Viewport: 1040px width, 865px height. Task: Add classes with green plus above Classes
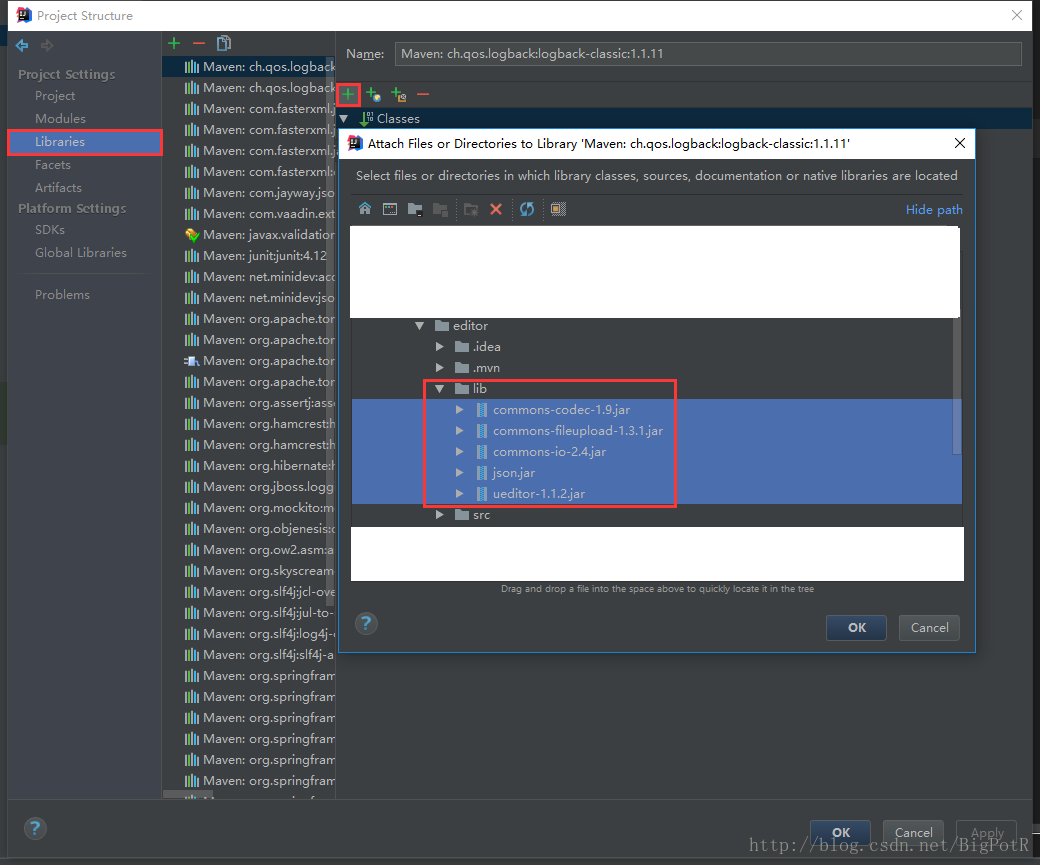coord(348,94)
